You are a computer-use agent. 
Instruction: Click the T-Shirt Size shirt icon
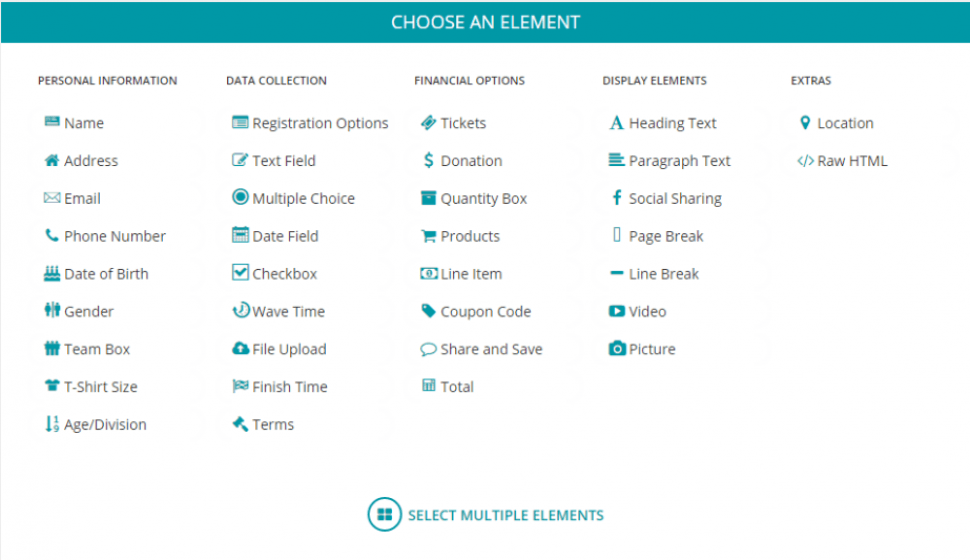[52, 387]
